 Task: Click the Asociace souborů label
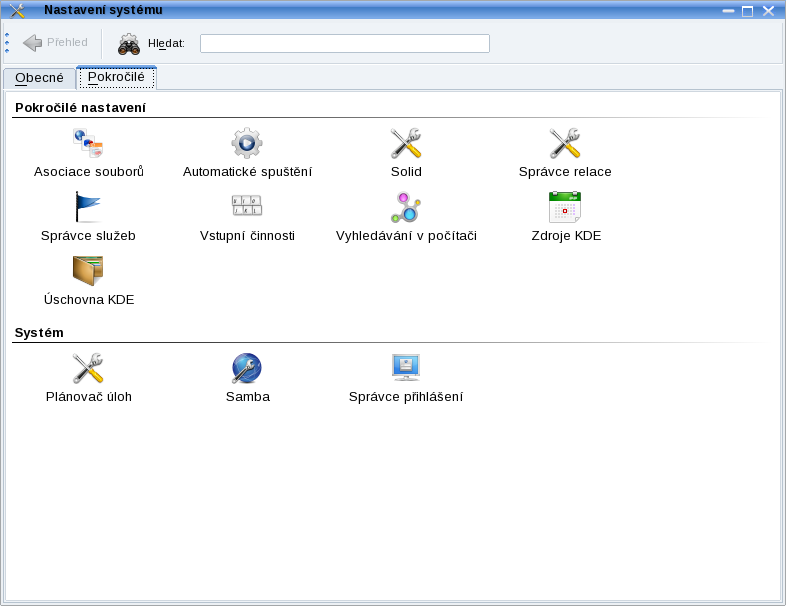tap(89, 172)
